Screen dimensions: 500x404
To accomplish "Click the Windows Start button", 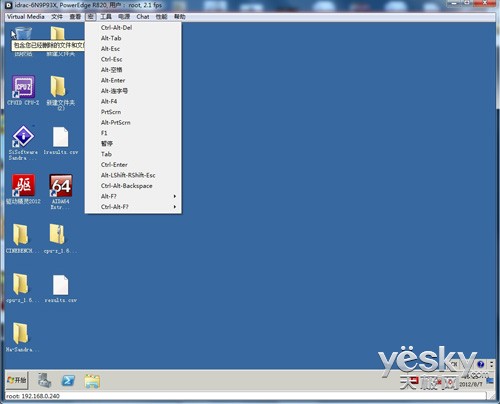I will coord(17,380).
